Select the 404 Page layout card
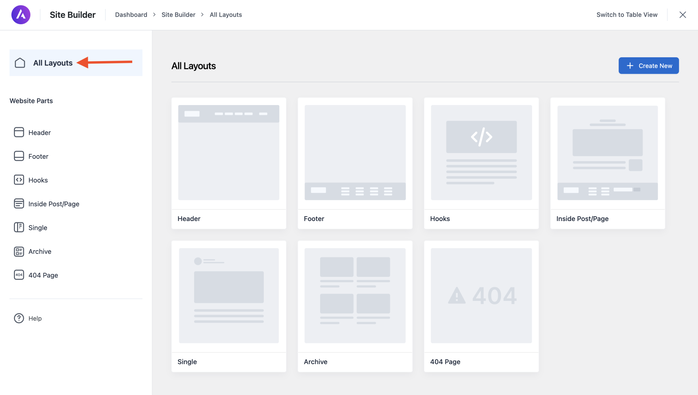Viewport: 698px width, 395px height. 481,306
